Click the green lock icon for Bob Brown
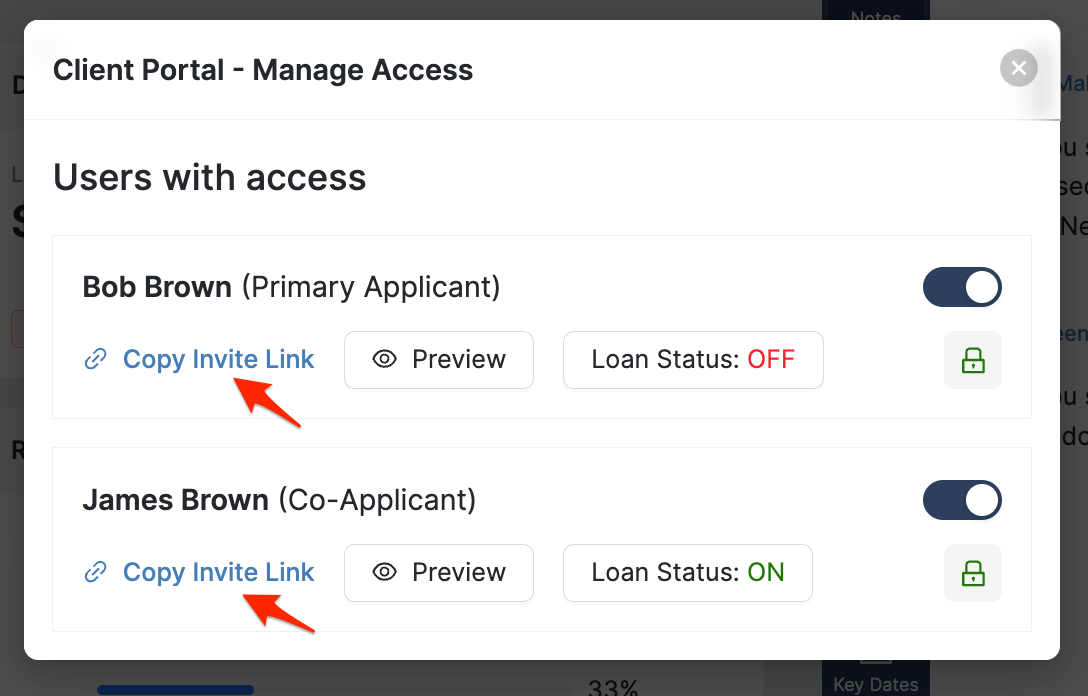1088x696 pixels. point(973,360)
